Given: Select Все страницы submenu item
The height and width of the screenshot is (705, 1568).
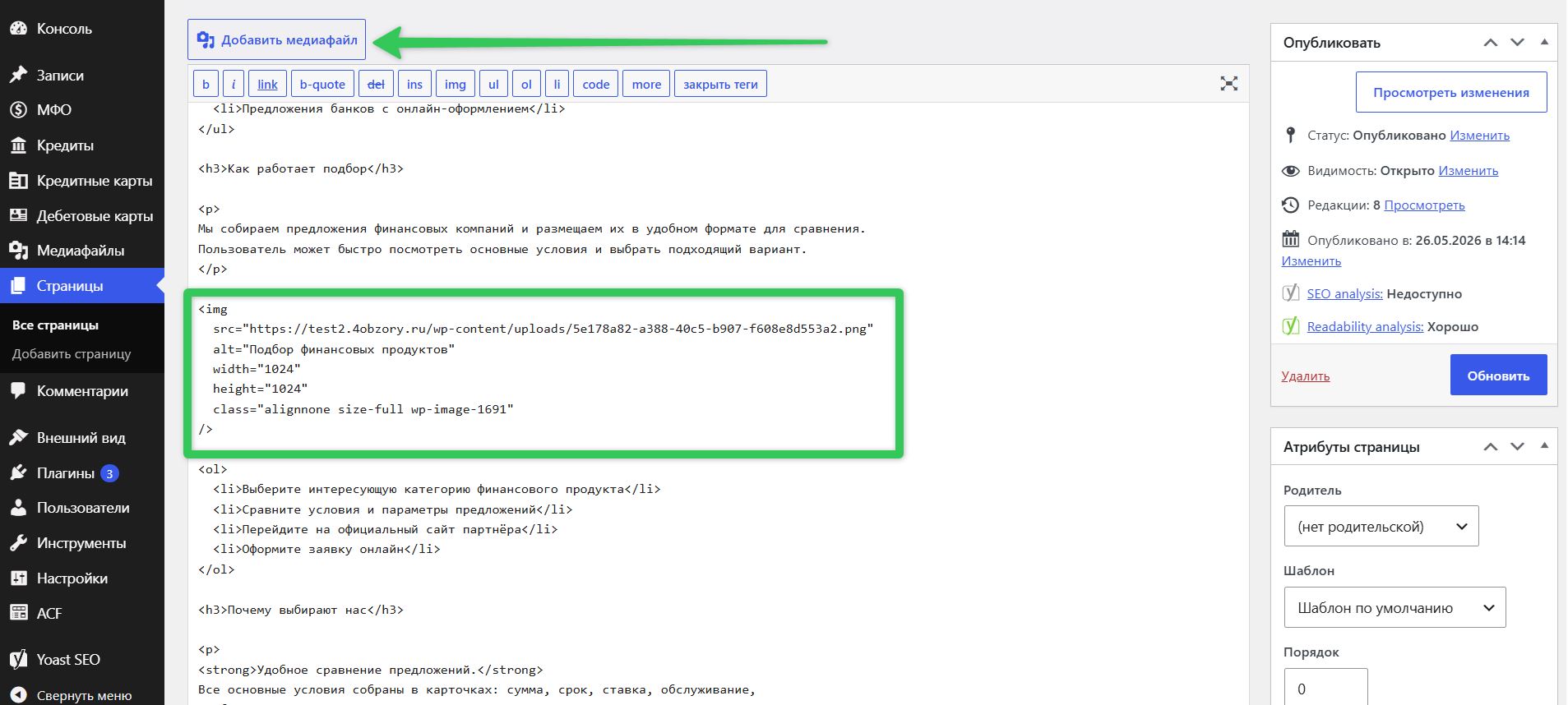Looking at the screenshot, I should (55, 325).
